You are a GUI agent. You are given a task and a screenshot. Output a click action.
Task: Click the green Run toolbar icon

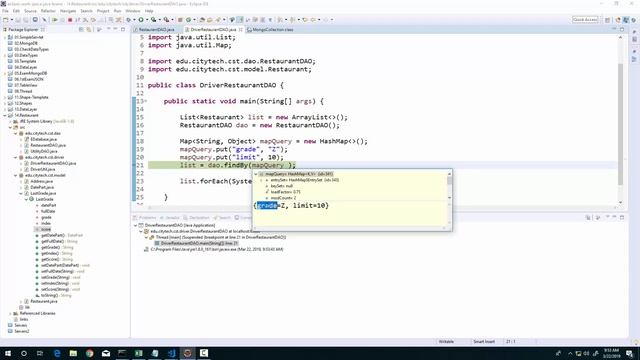141,20
